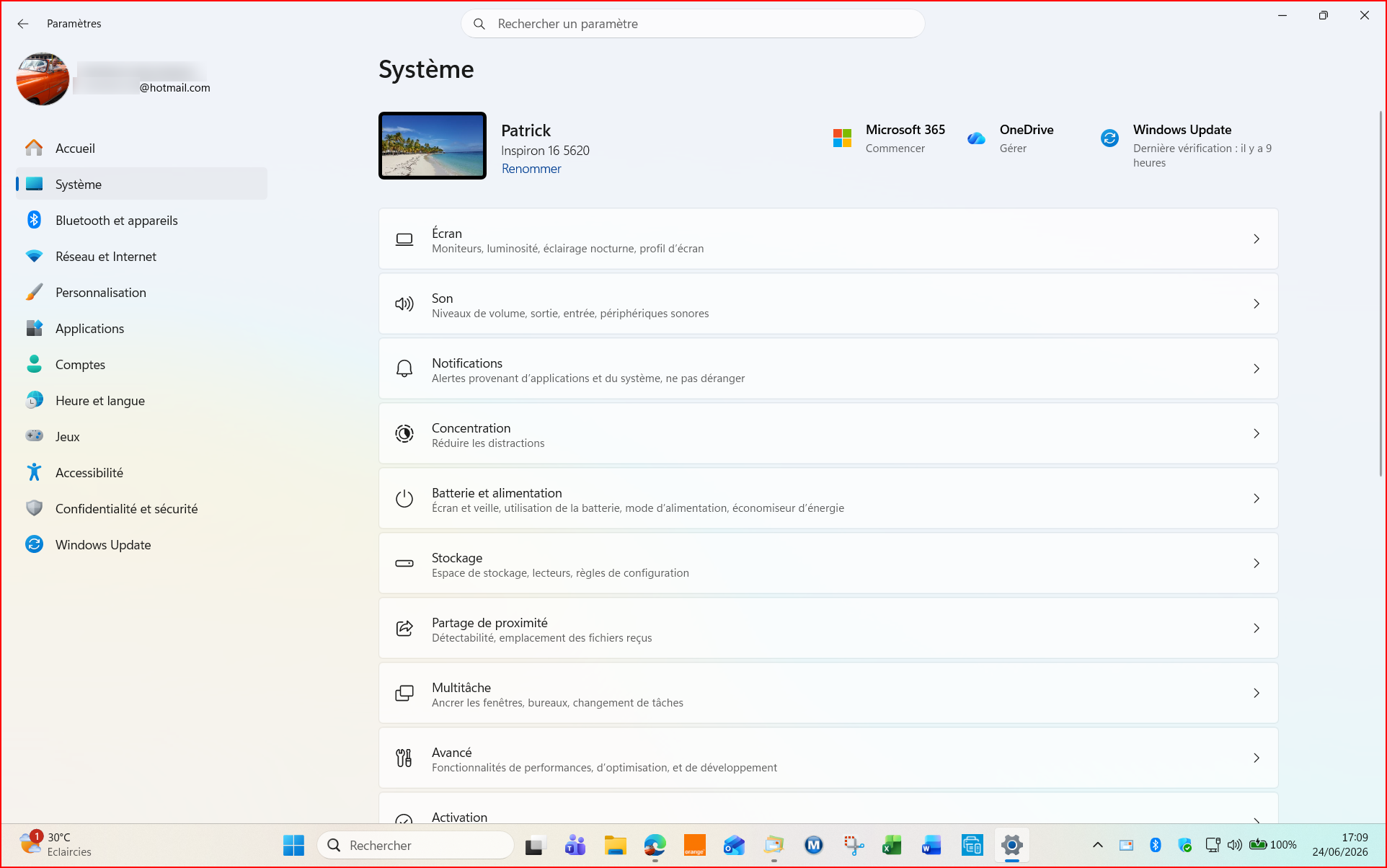Open Personnalisation from the sidebar
The width and height of the screenshot is (1387, 868).
(x=141, y=292)
